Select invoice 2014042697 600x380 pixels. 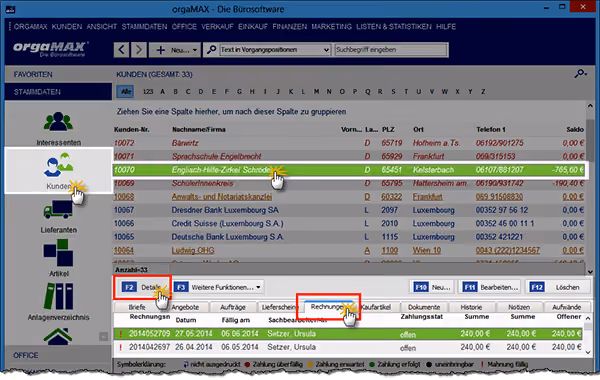(348, 347)
